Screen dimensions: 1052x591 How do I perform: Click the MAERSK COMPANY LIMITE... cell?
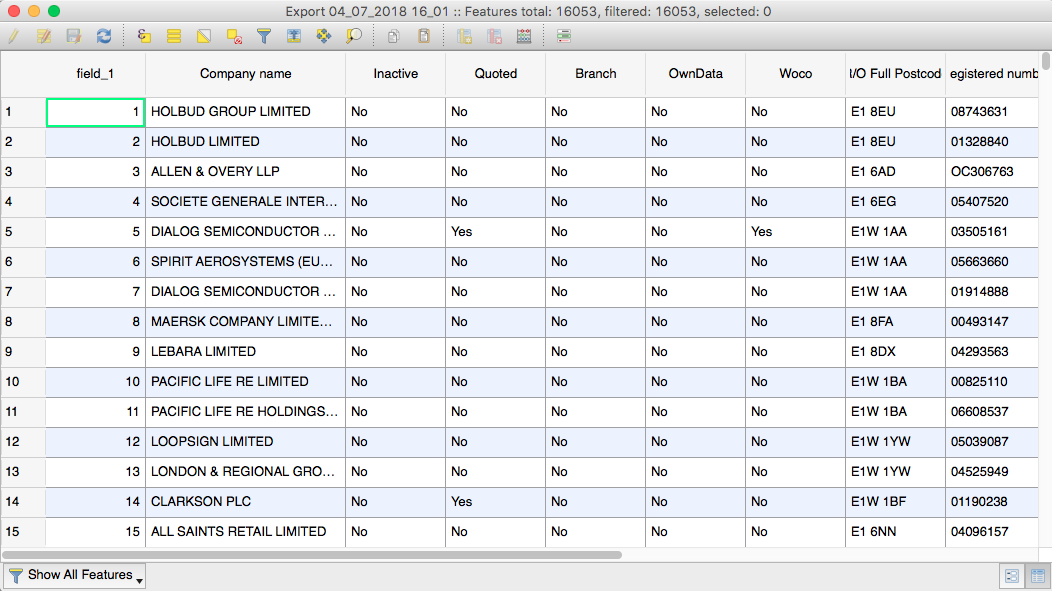246,322
